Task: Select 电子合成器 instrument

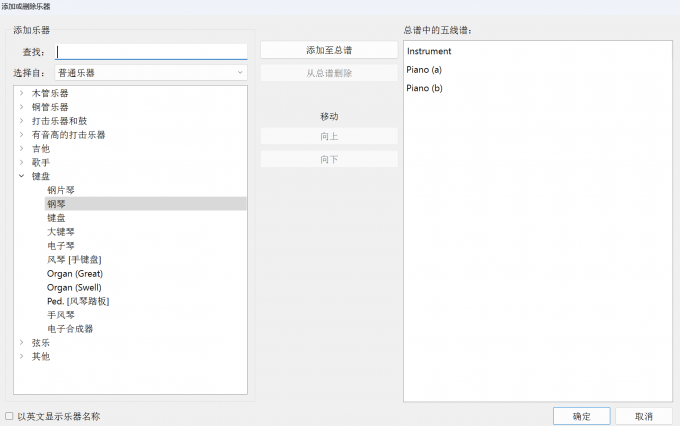Action: click(x=70, y=328)
